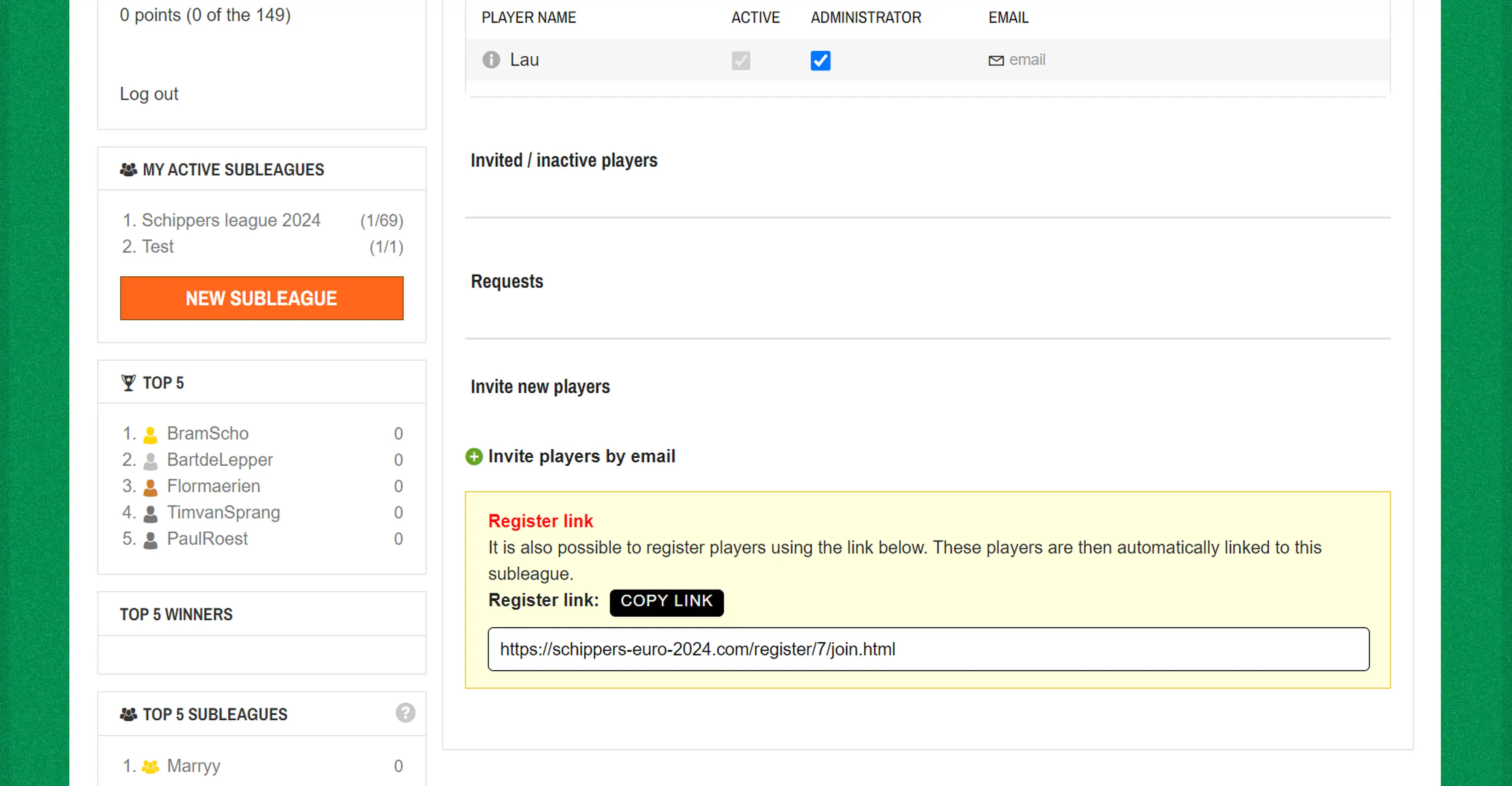Click the group icon next to Marryy

(150, 766)
